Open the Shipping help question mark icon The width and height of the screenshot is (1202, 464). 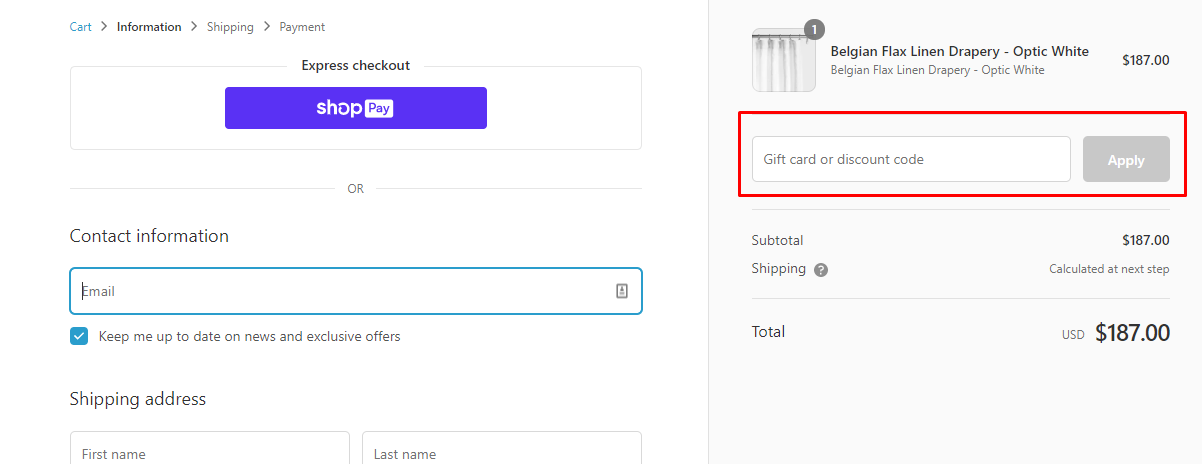coord(821,270)
